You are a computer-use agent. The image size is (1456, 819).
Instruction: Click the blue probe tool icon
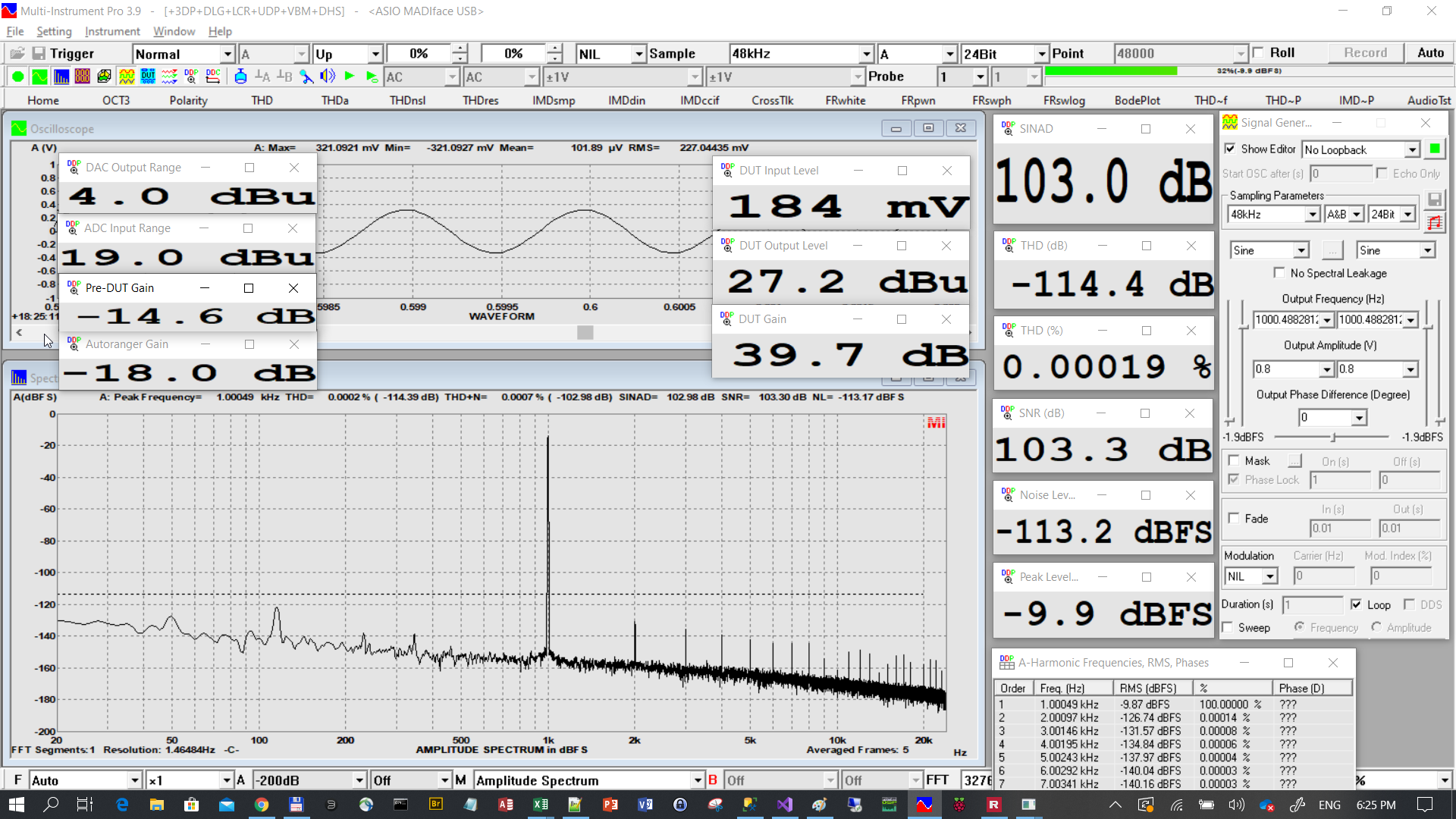pos(306,77)
